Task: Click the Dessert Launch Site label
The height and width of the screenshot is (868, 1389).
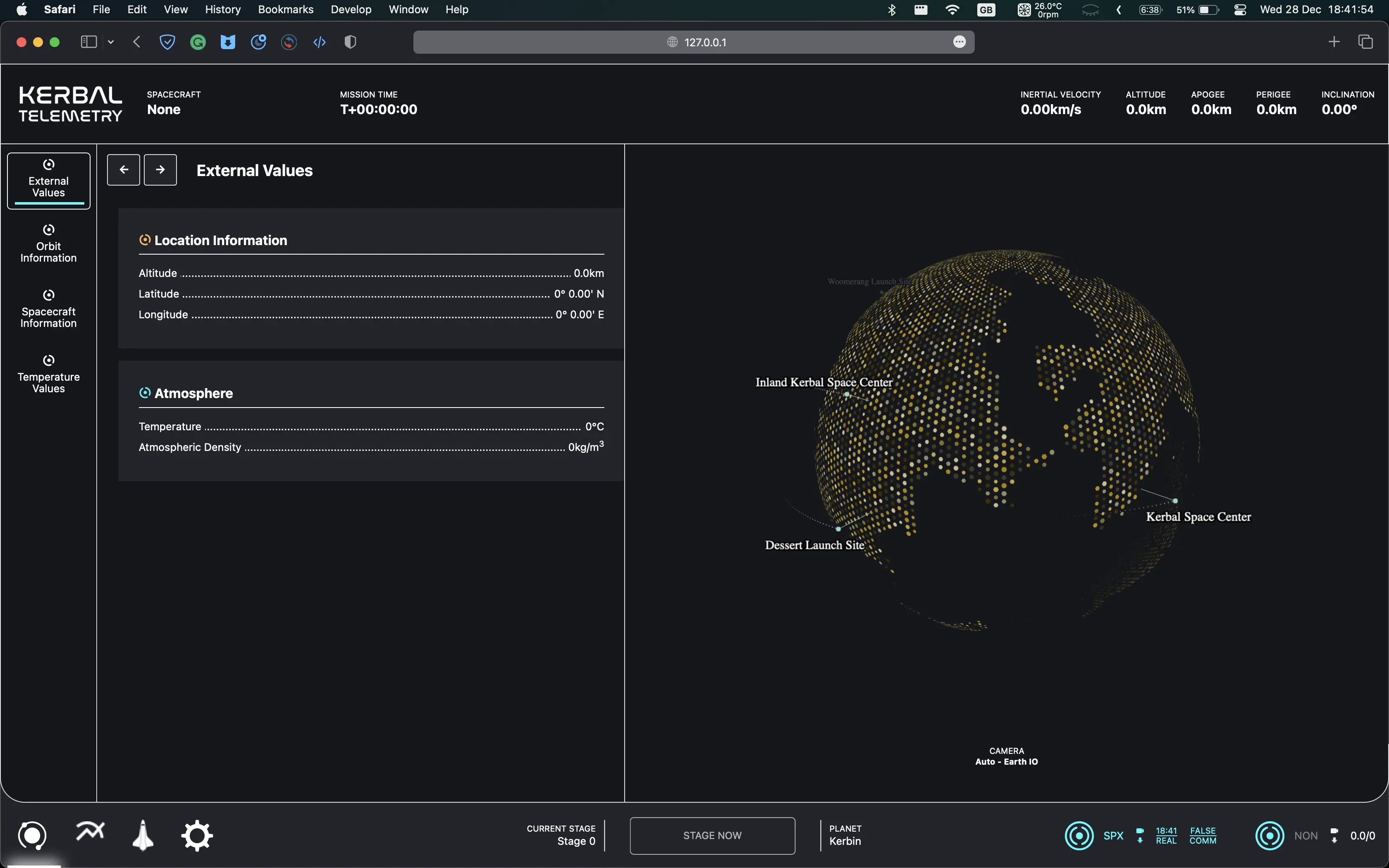Action: click(x=814, y=545)
